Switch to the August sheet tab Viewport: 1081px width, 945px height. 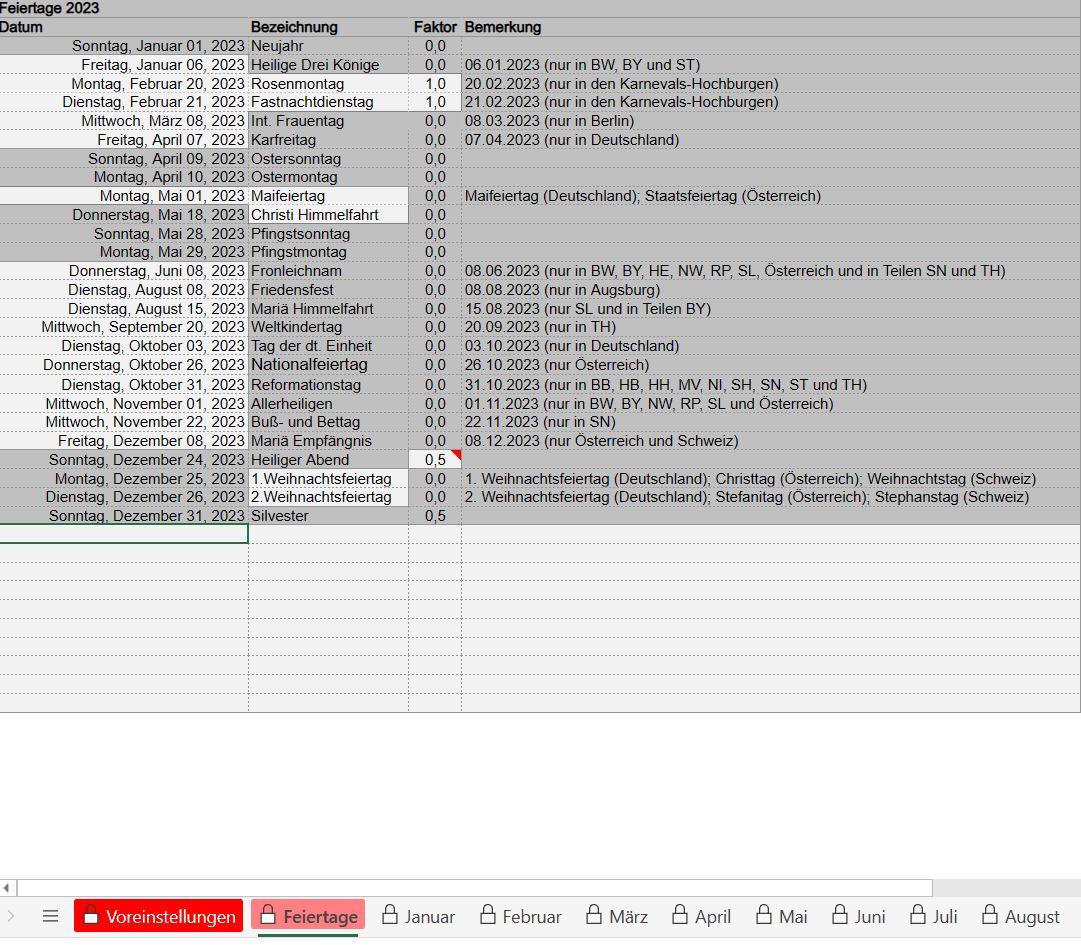pyautogui.click(x=1022, y=916)
